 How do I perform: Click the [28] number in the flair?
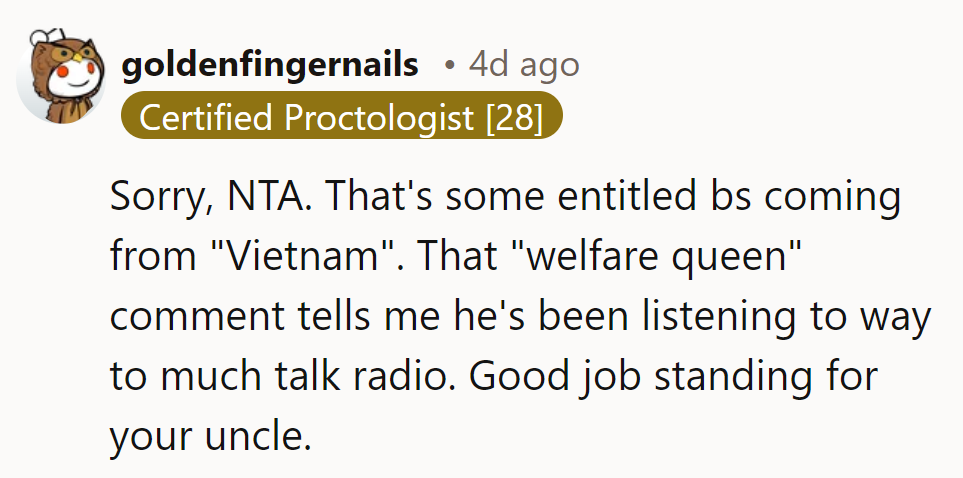click(512, 118)
